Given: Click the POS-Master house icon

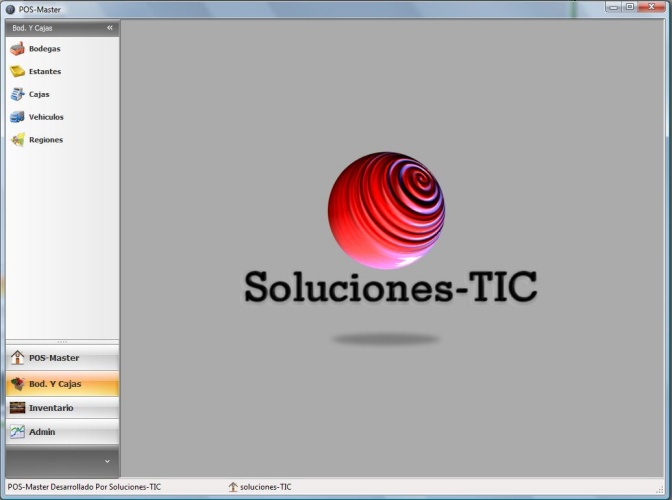Looking at the screenshot, I should (18, 357).
